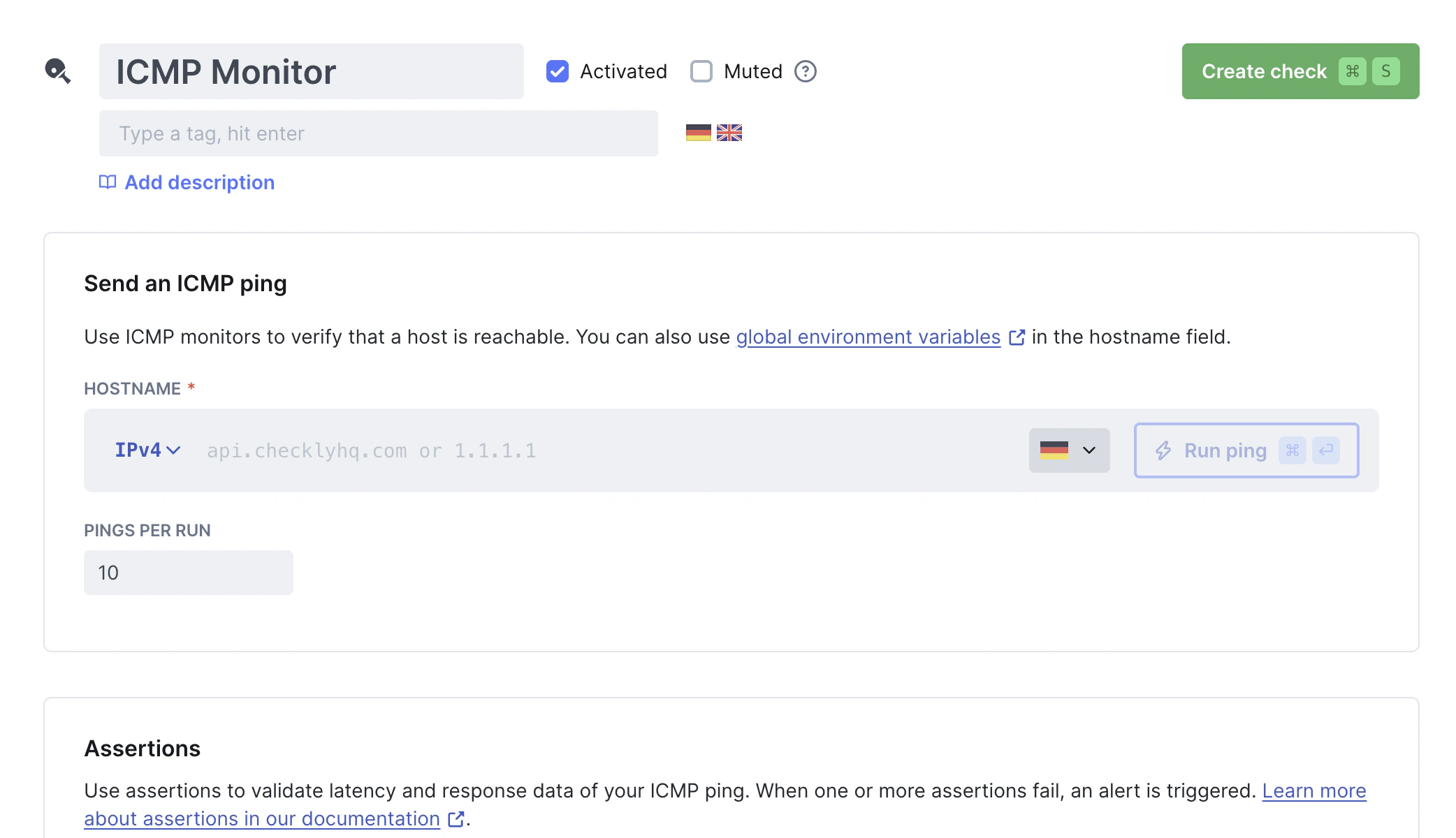The width and height of the screenshot is (1456, 838).
Task: Click the ICMP monitor magnifier icon
Action: point(57,71)
